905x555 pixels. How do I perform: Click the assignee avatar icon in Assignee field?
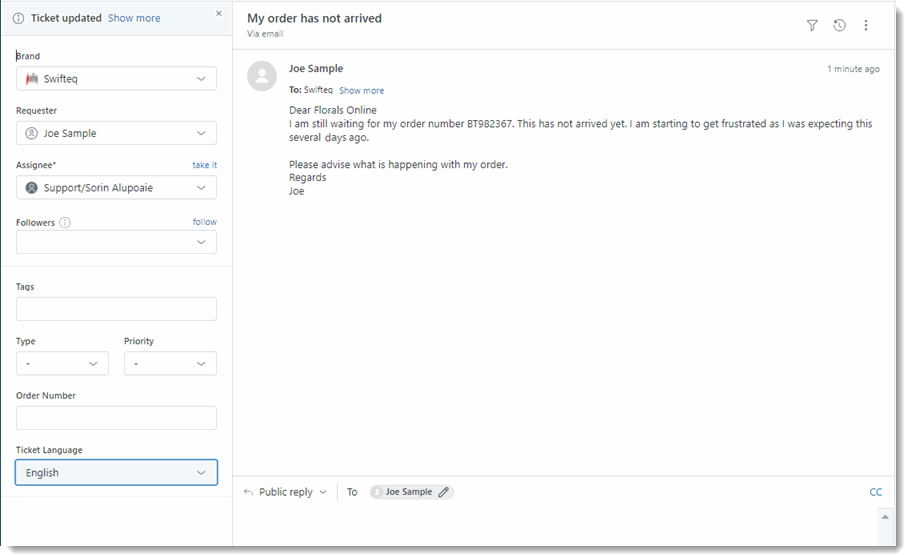pos(32,188)
